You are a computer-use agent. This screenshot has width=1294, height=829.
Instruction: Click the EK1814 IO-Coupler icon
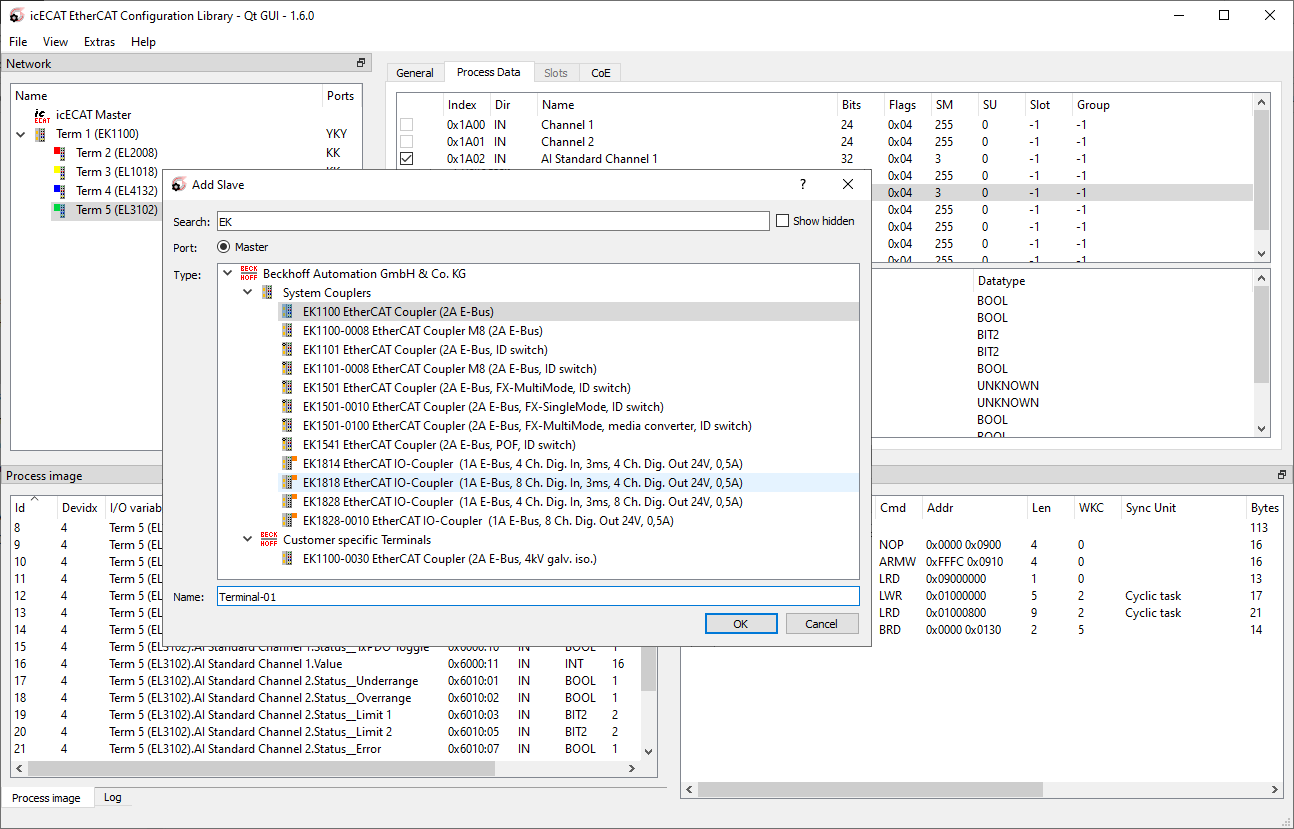[x=288, y=464]
